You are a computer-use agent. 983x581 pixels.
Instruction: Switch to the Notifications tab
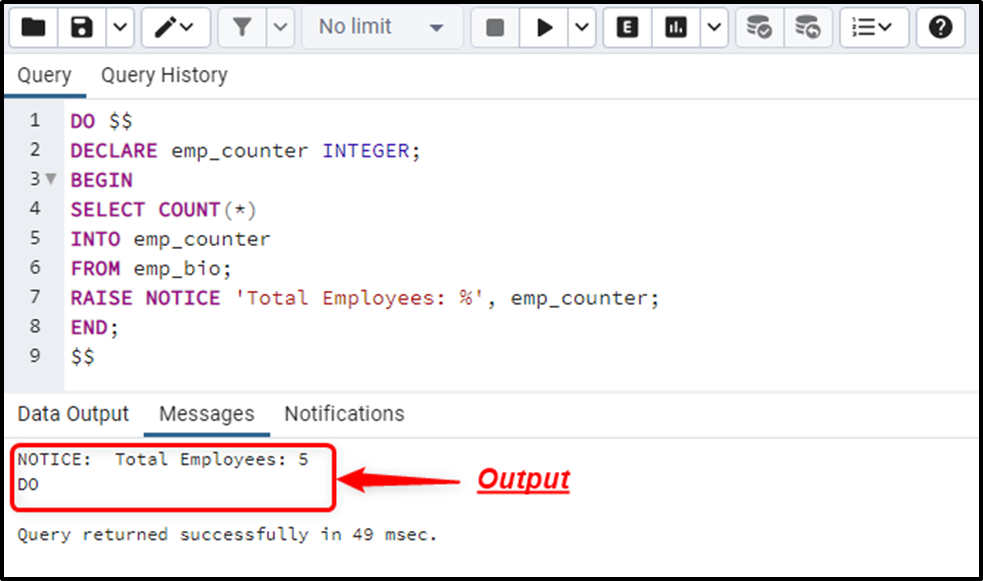pos(344,414)
